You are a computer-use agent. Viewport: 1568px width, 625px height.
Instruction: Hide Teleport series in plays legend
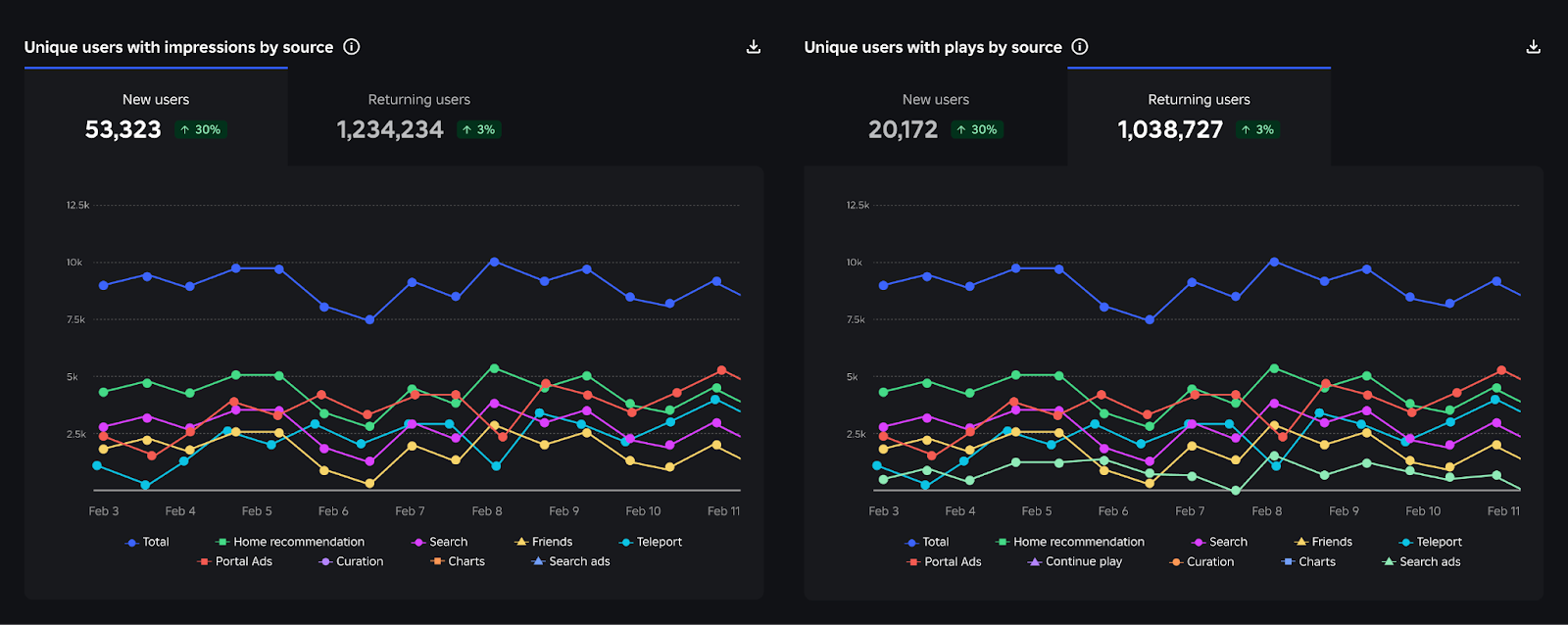click(1431, 542)
